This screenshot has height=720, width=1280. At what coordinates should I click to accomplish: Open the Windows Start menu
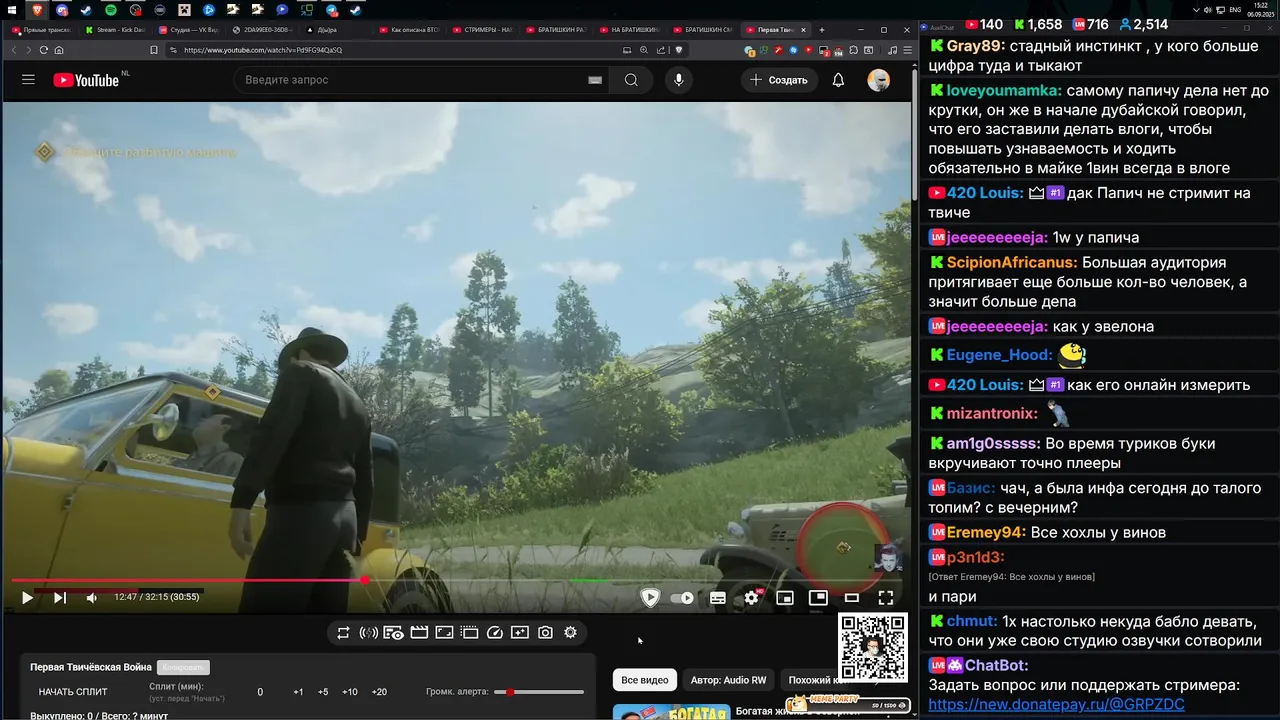[12, 10]
